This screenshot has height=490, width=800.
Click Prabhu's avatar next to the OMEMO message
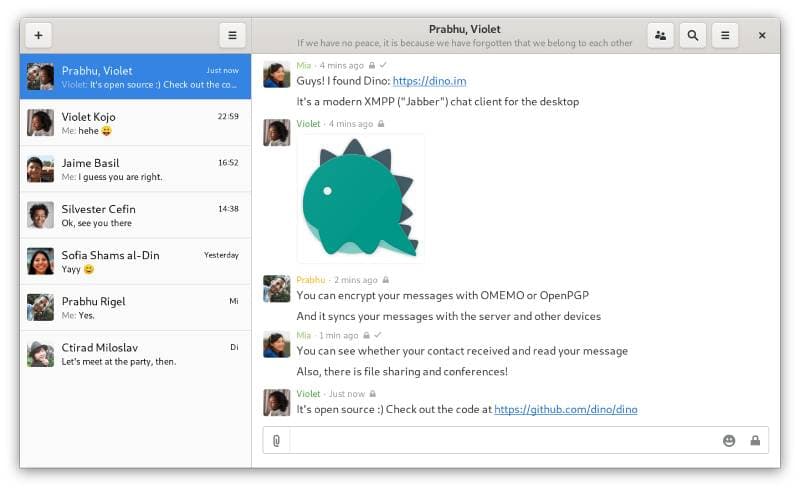pyautogui.click(x=277, y=289)
